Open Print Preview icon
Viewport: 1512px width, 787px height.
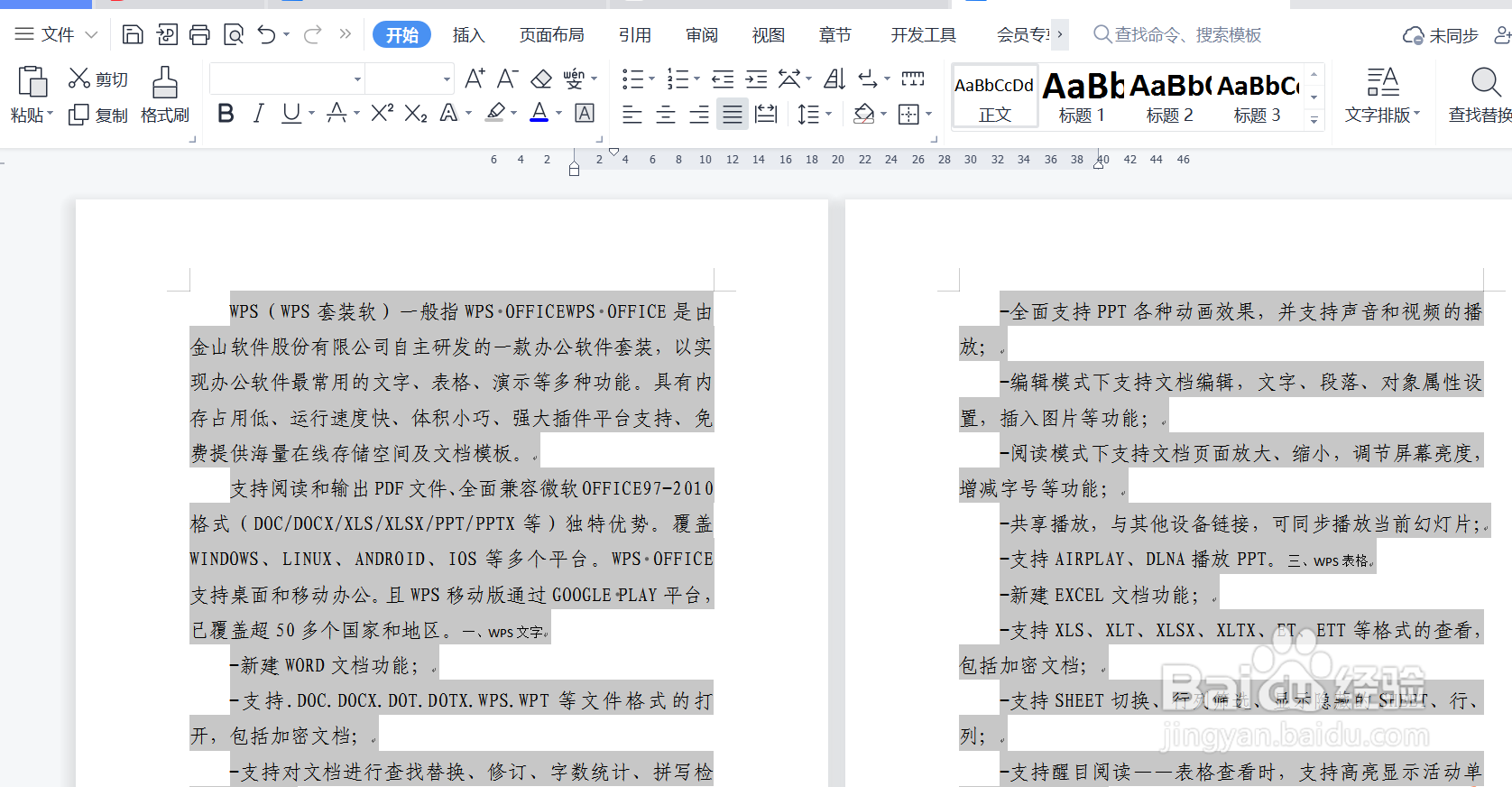coord(234,34)
